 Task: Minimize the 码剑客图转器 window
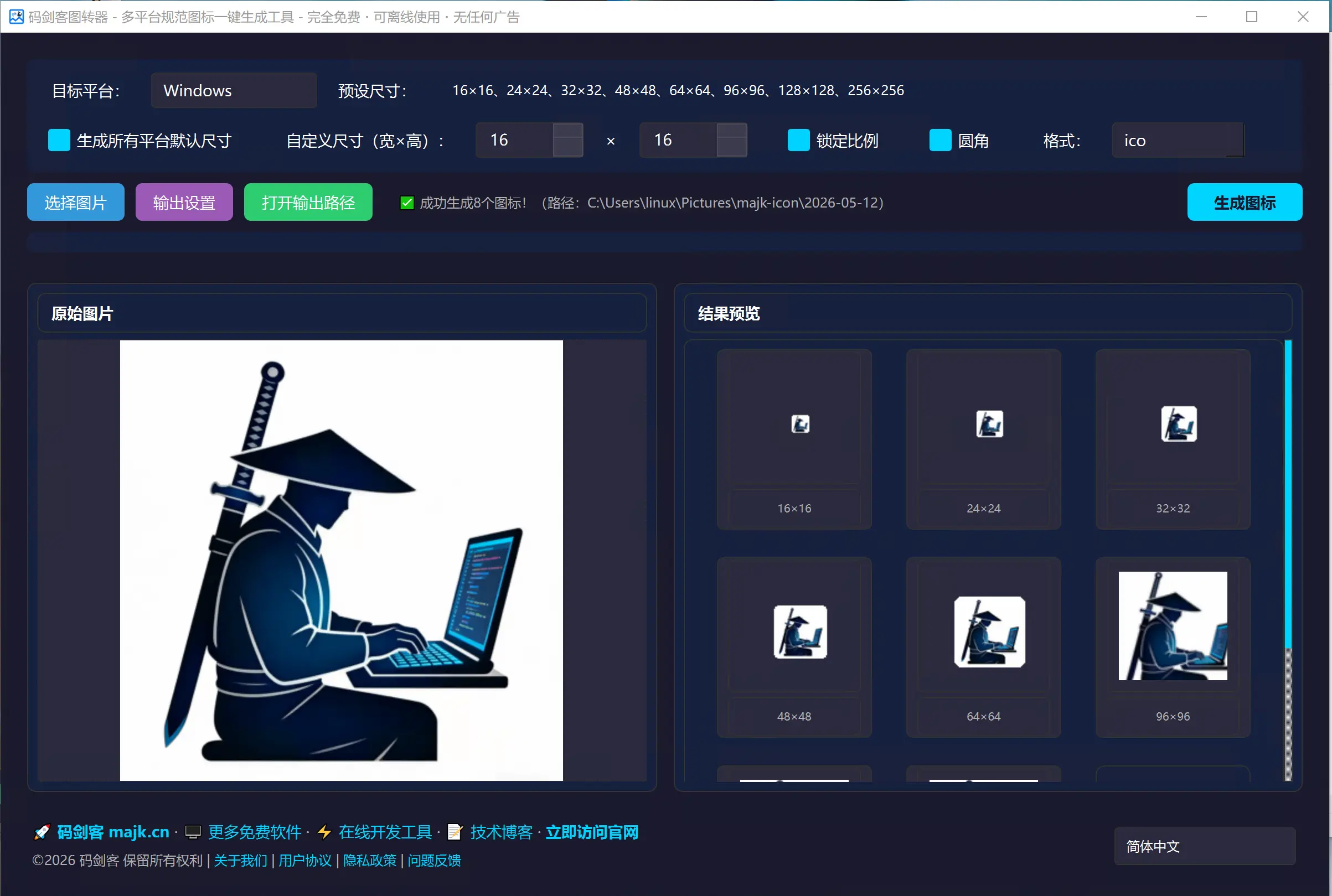[1201, 17]
